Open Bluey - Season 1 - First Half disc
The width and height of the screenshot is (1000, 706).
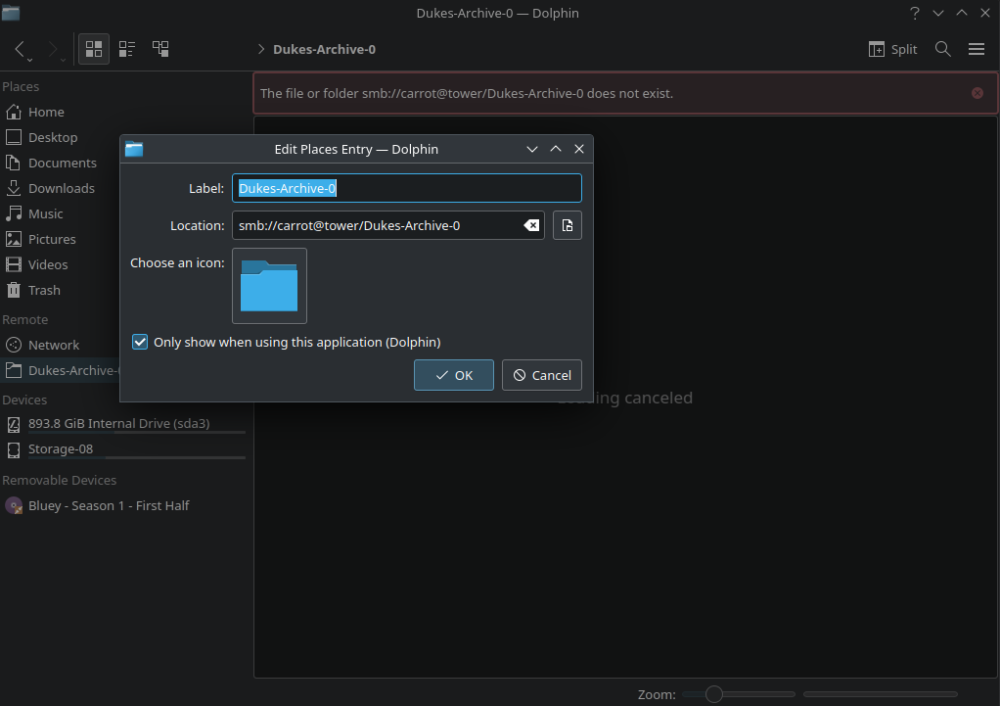[x=124, y=506]
